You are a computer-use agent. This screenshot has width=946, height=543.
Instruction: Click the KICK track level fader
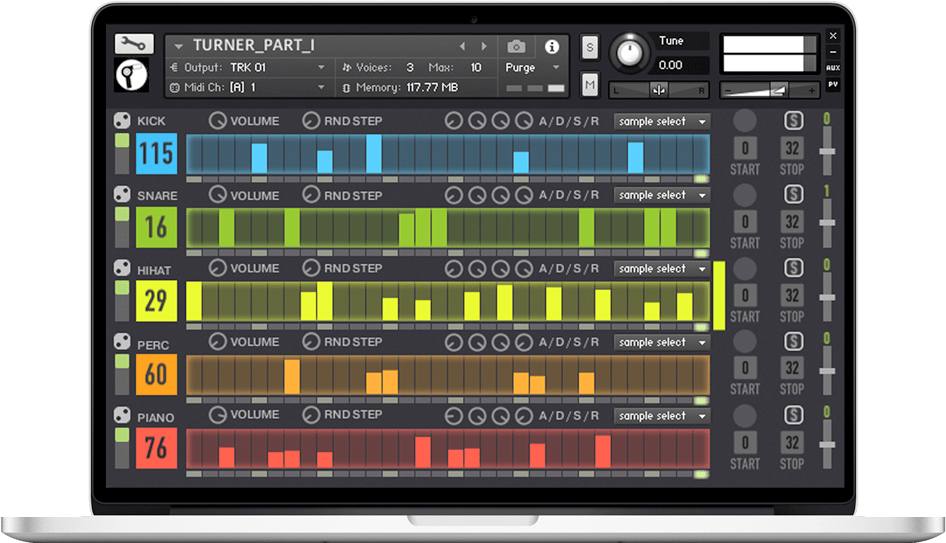pyautogui.click(x=827, y=152)
